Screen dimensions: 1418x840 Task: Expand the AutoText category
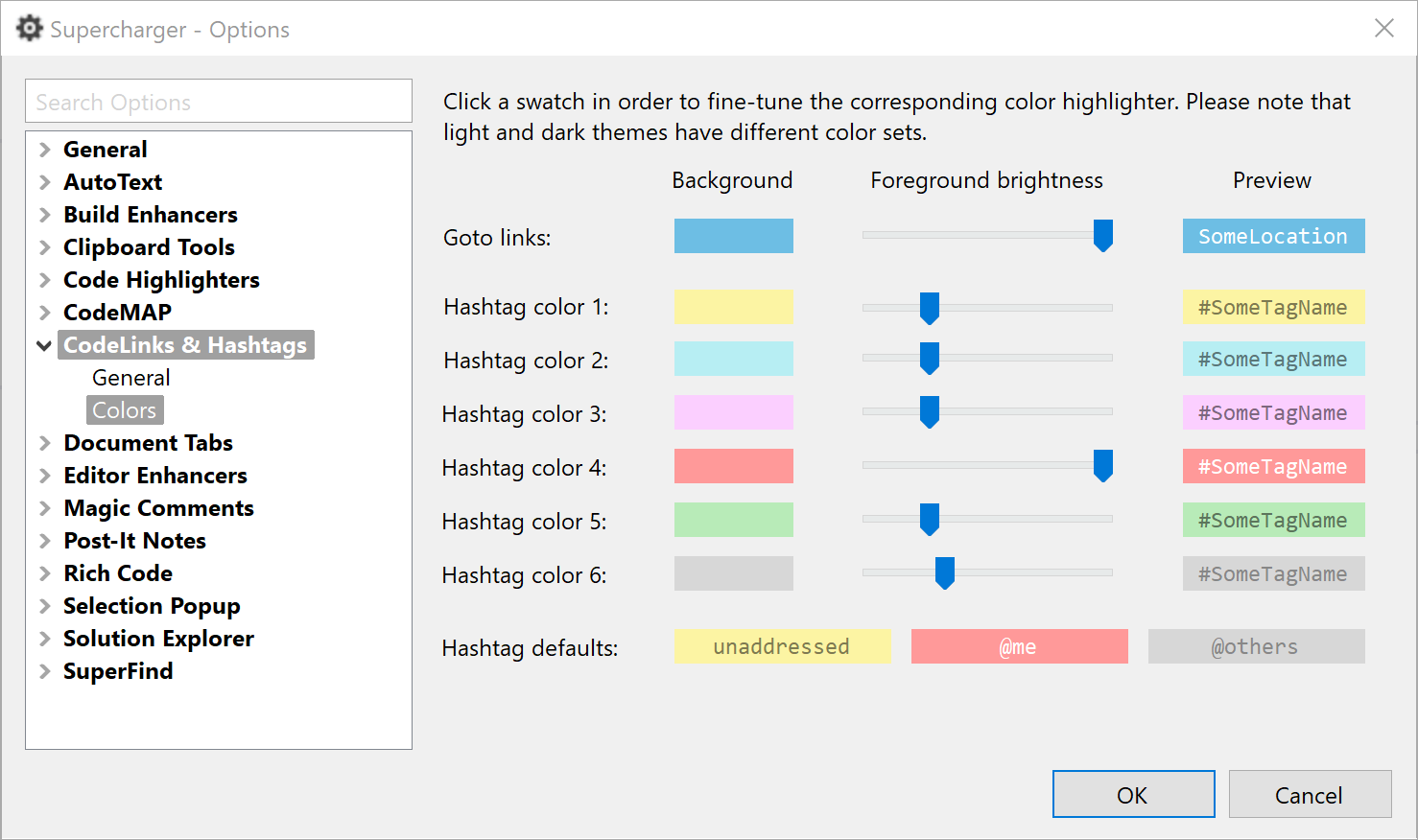tap(44, 182)
